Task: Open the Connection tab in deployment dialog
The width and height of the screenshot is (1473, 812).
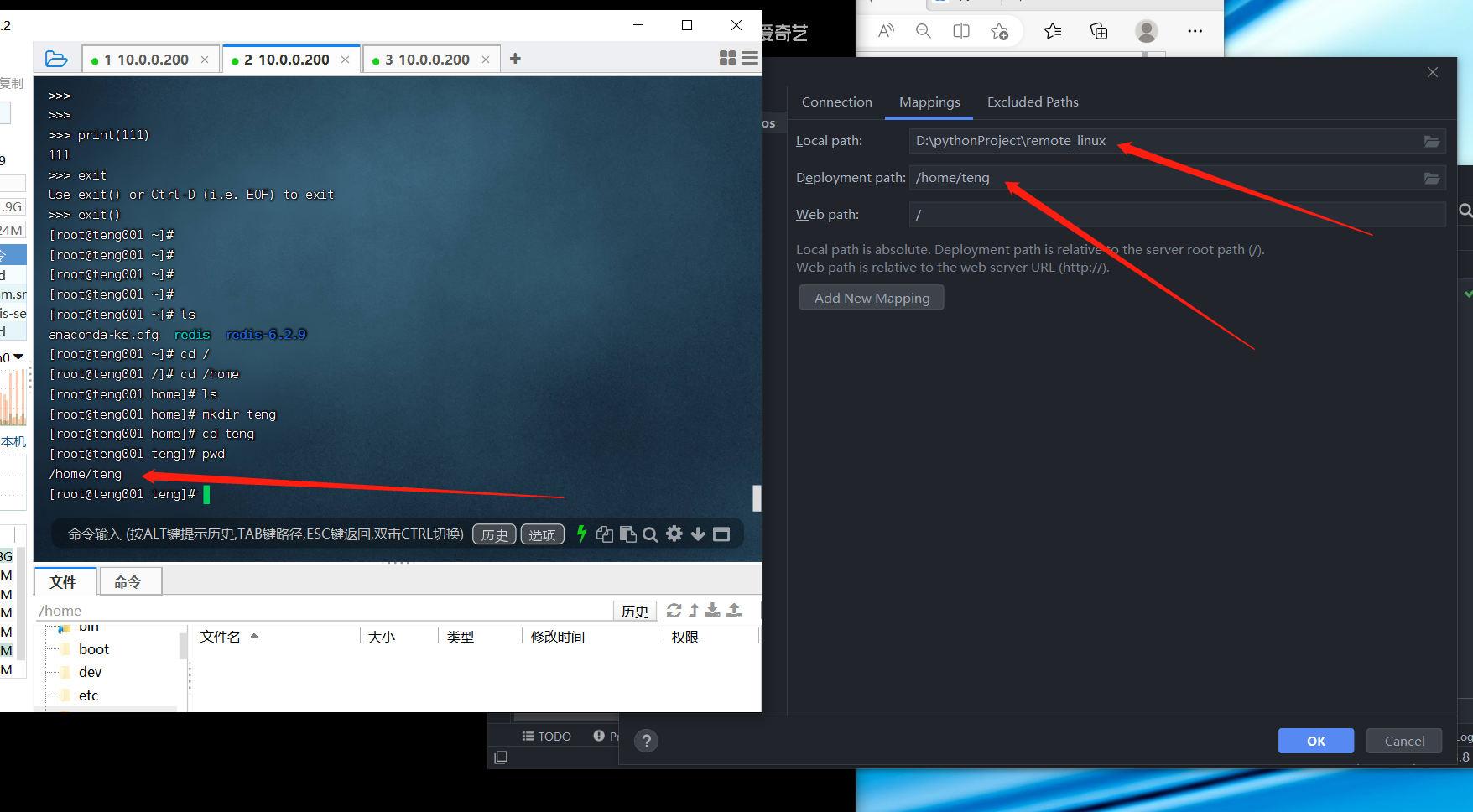Action: tap(836, 101)
